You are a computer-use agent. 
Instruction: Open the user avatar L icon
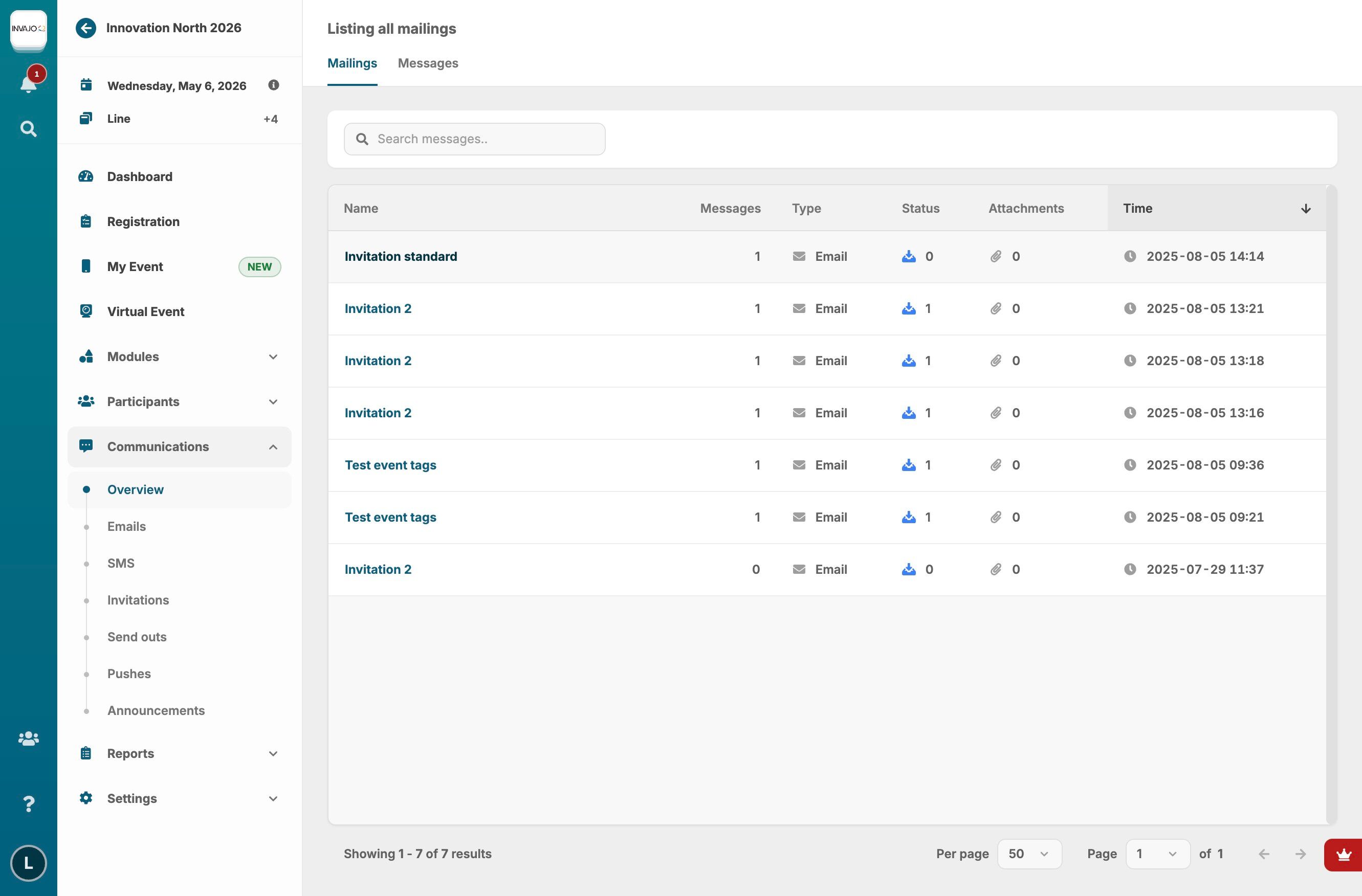28,863
